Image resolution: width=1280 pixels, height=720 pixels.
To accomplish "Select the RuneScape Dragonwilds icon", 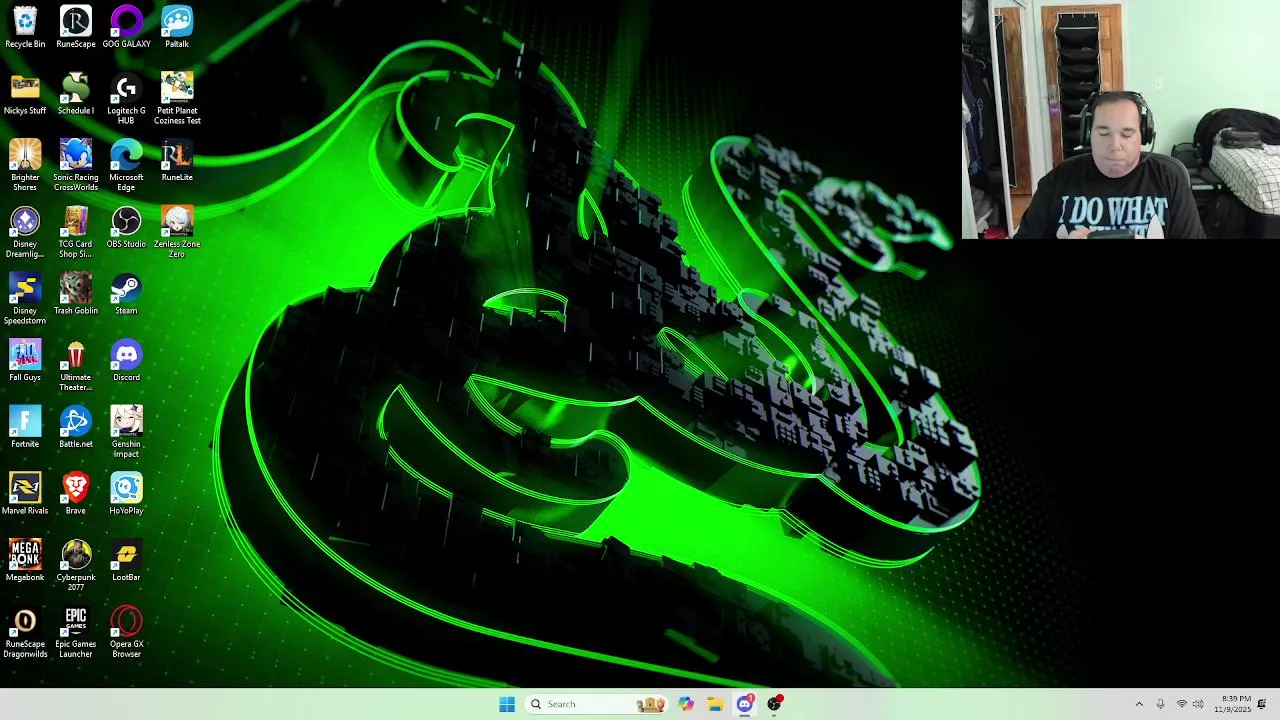I will coord(25,633).
